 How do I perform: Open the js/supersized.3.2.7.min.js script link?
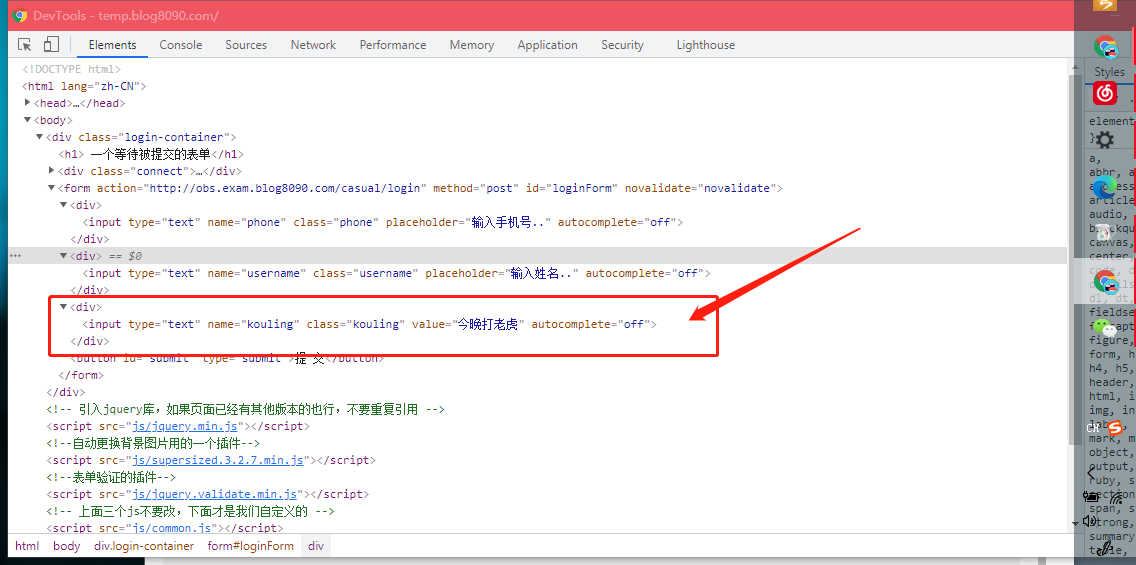coord(217,461)
